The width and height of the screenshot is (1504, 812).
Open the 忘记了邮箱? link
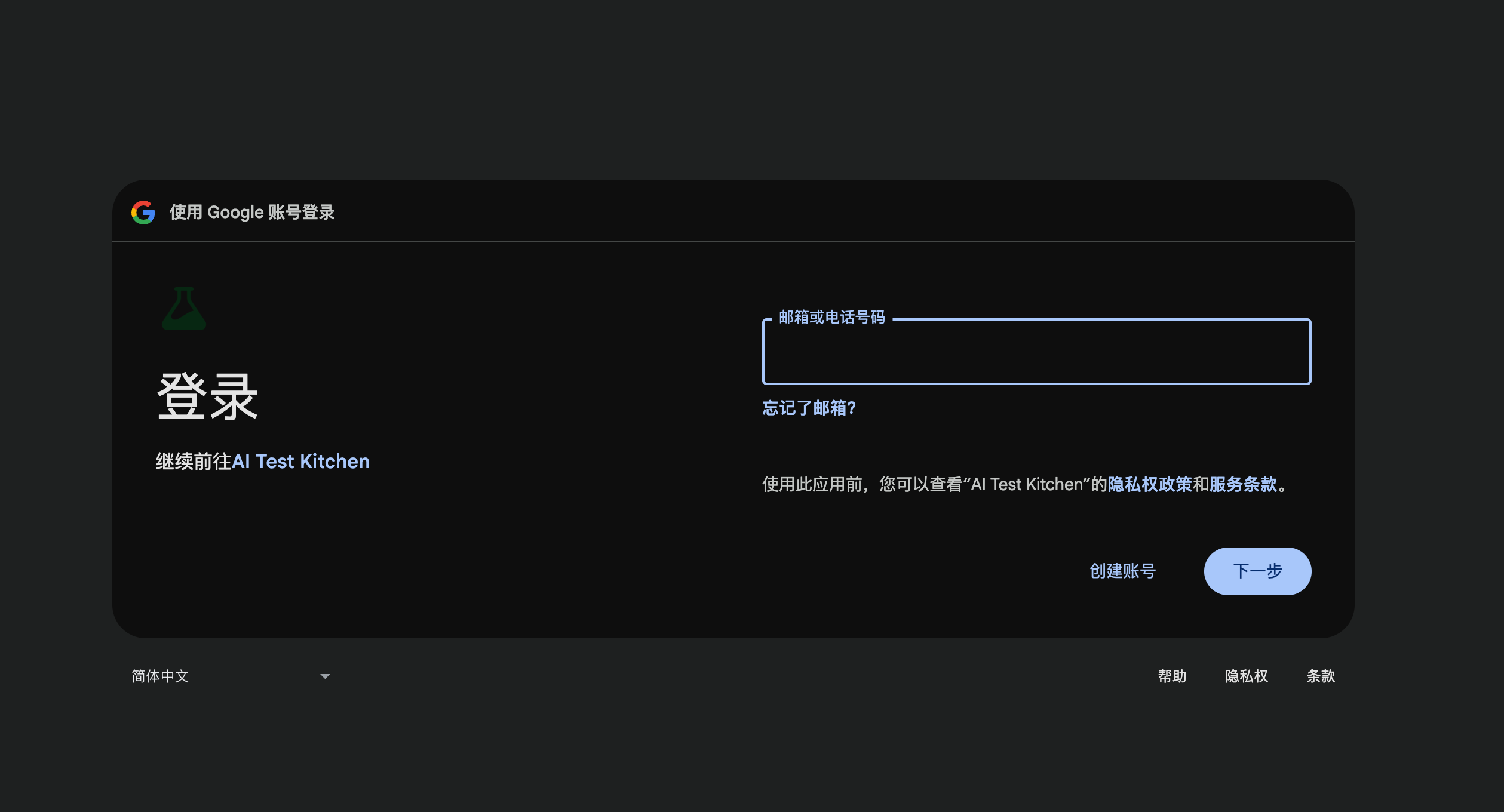click(808, 408)
